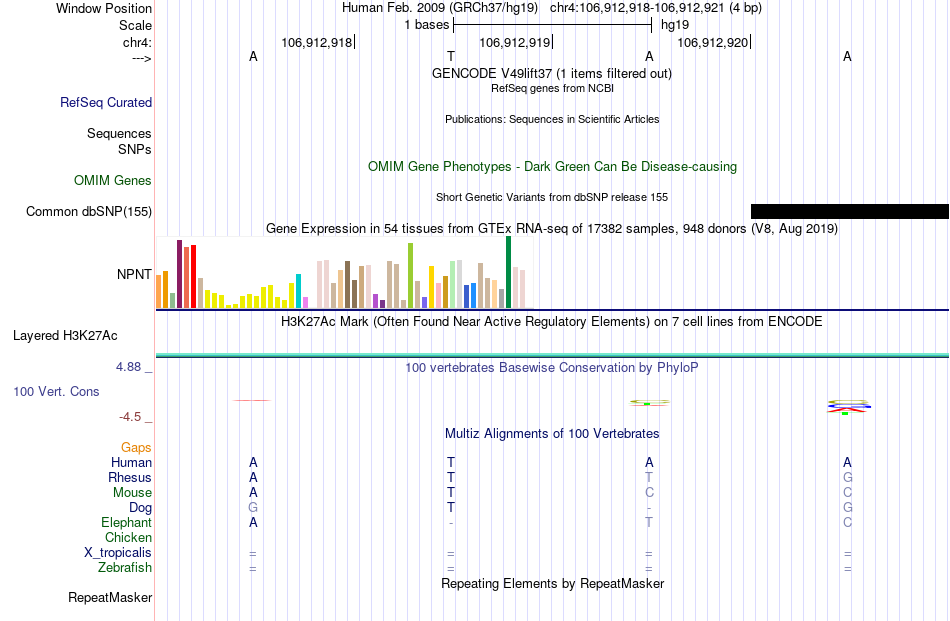Click the Window Position label
This screenshot has width=950, height=621.
tap(104, 8)
